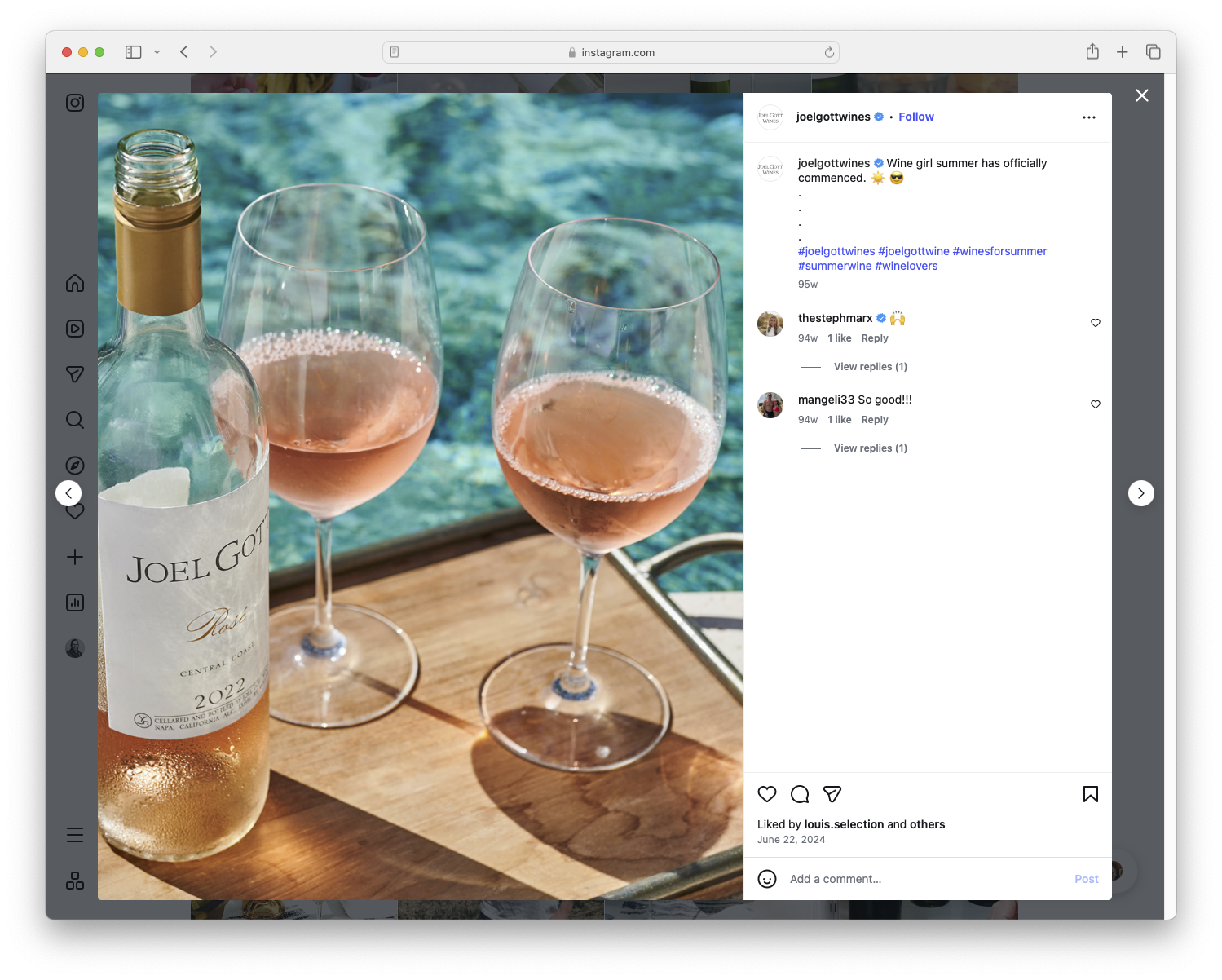Open thestephmarx avatar thumbnail
Image resolution: width=1222 pixels, height=980 pixels.
pos(770,324)
